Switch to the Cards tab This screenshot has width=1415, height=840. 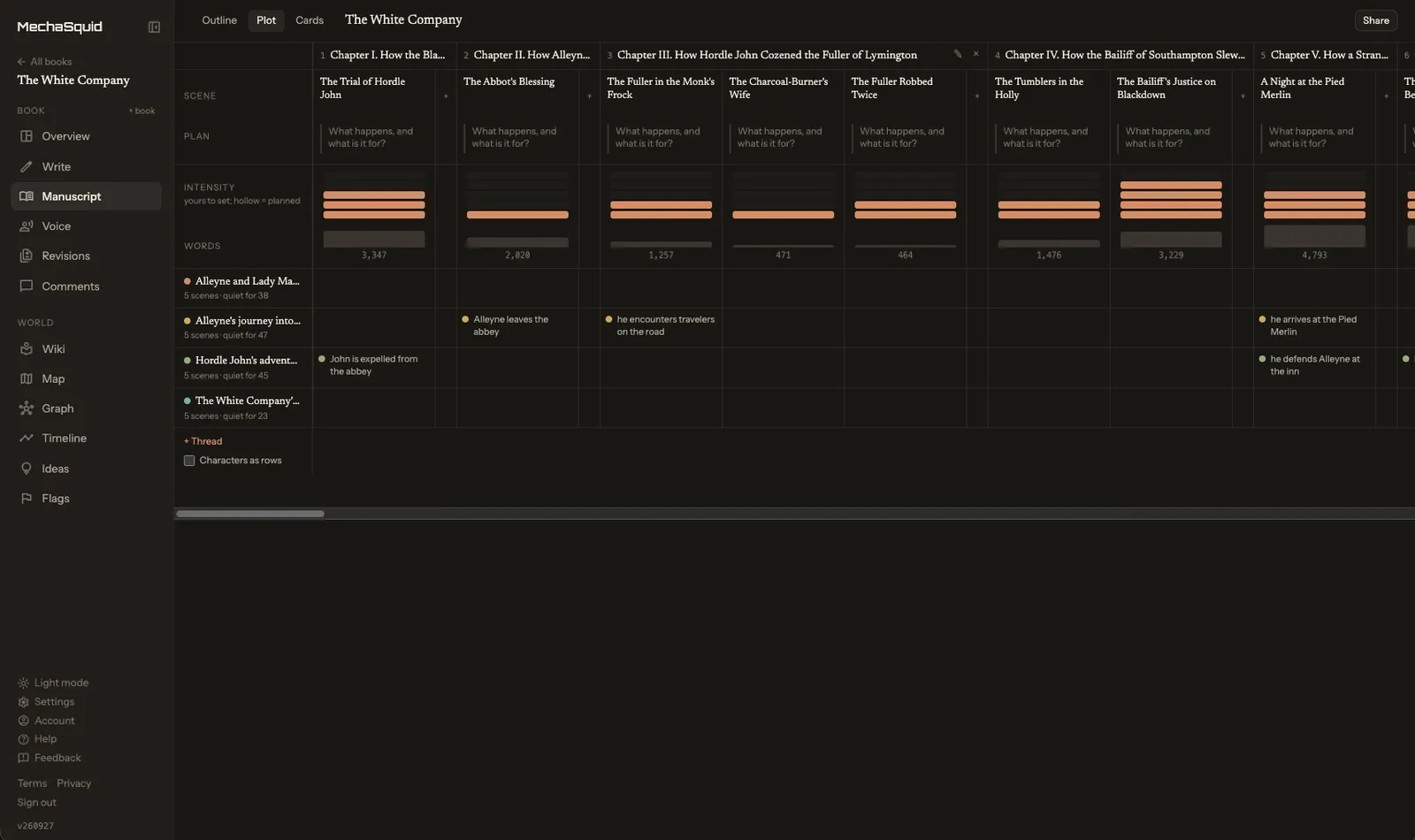coord(310,20)
